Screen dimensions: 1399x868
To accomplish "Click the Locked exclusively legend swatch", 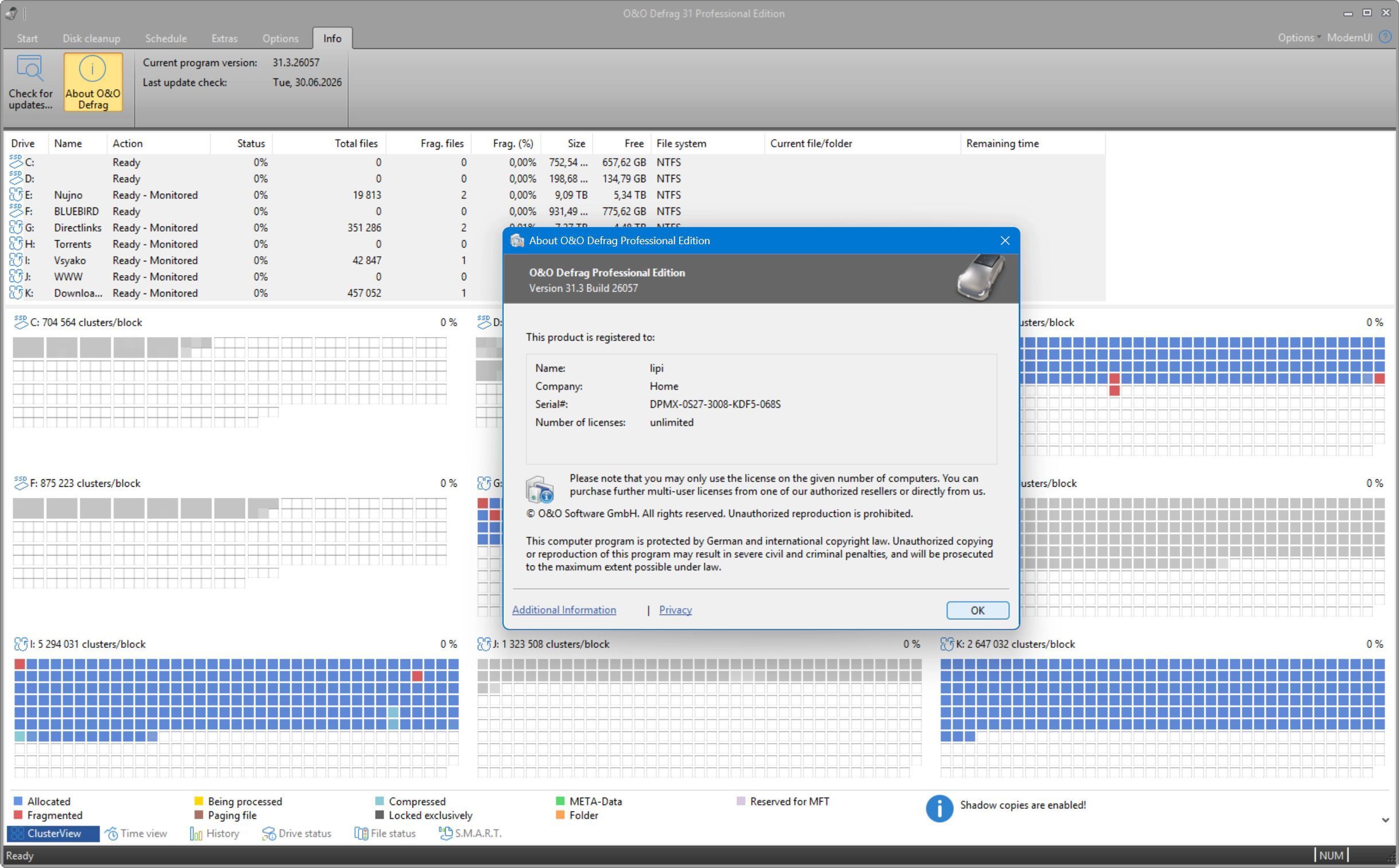I will [379, 815].
